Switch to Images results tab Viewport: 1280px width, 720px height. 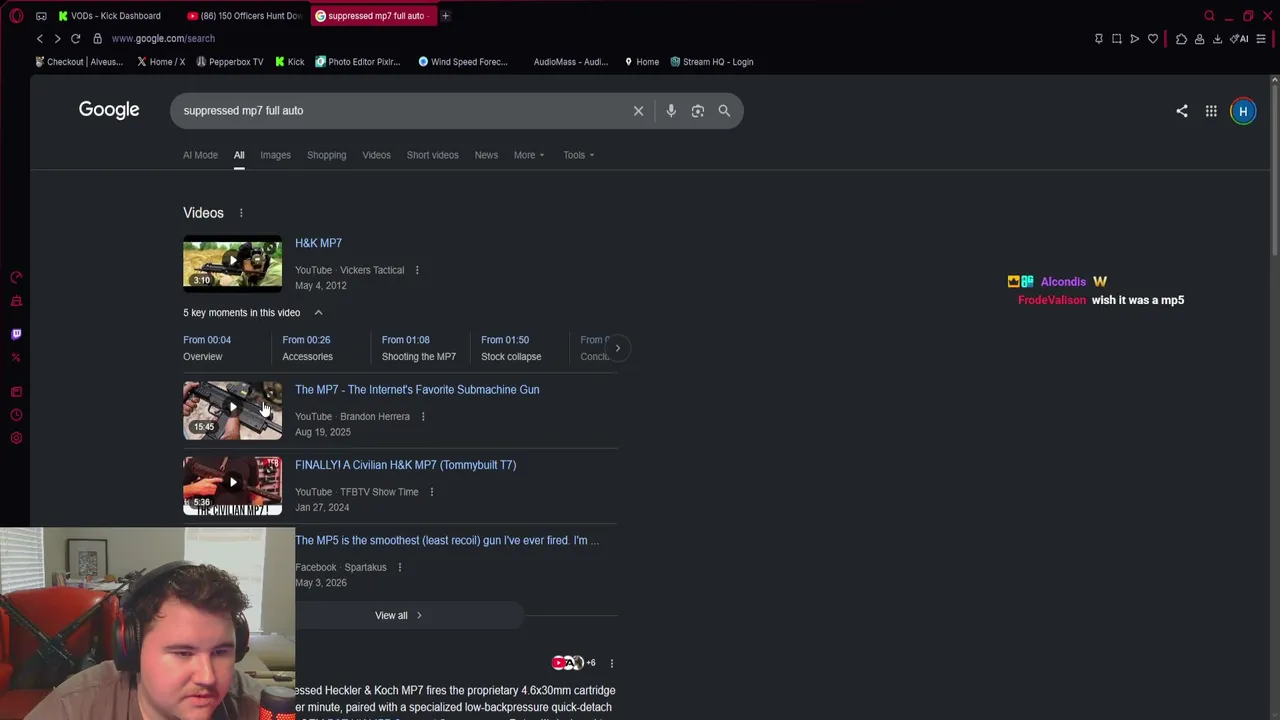click(275, 155)
